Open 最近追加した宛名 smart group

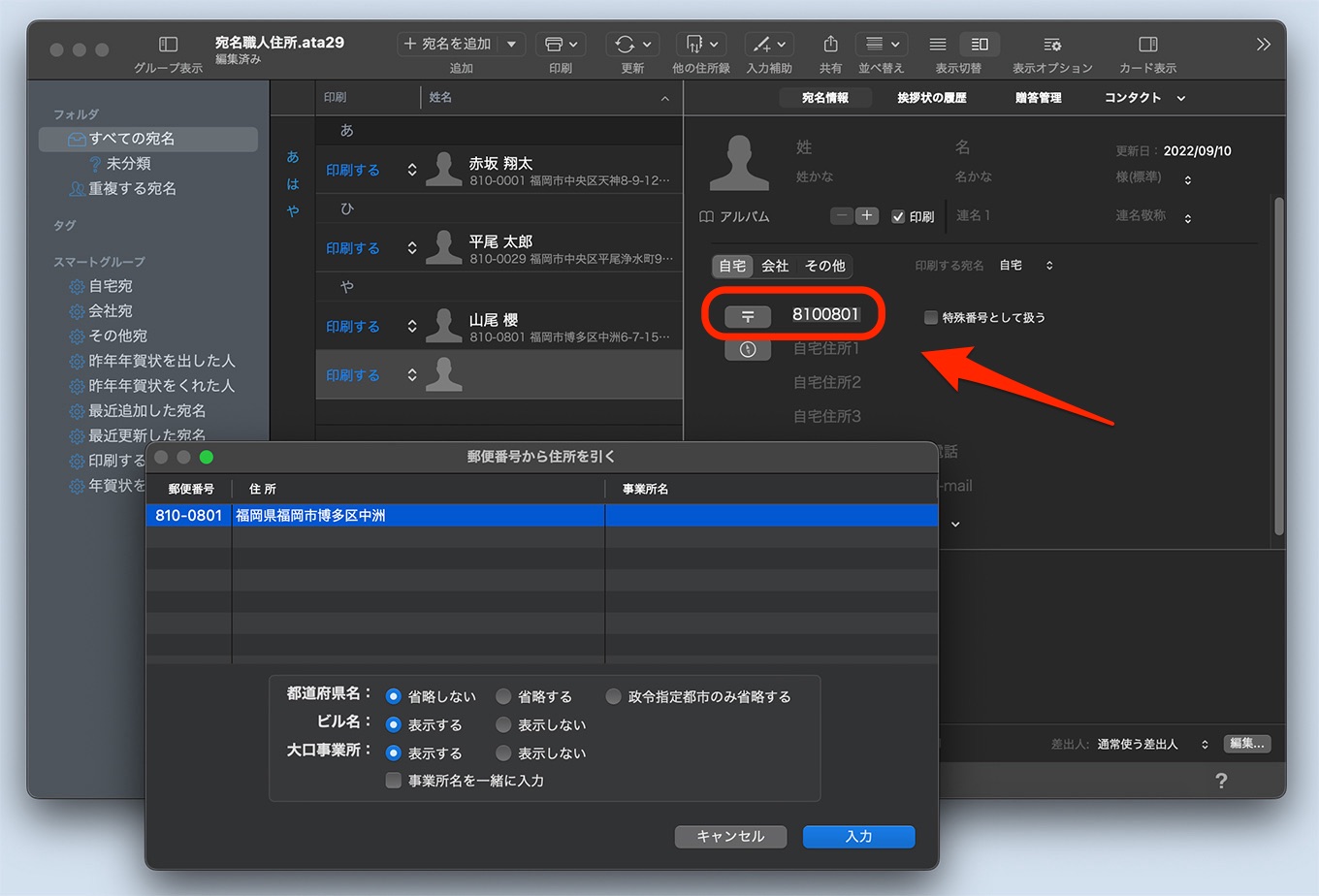pyautogui.click(x=147, y=410)
